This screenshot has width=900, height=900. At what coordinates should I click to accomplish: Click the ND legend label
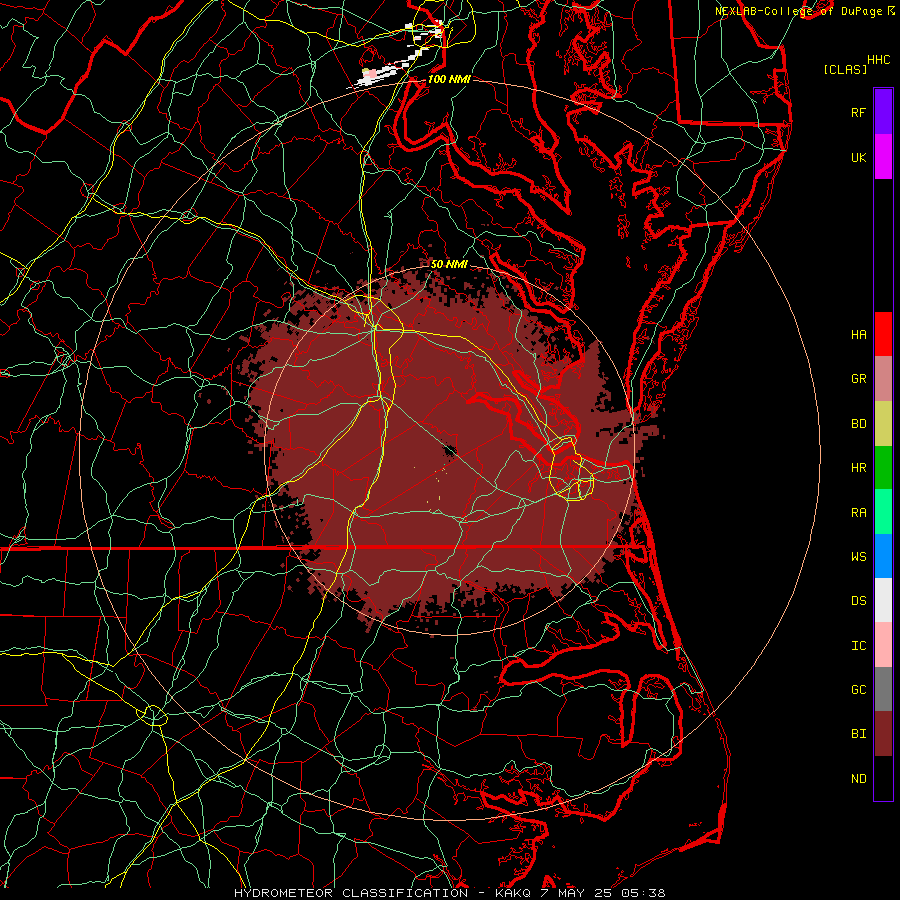[859, 778]
